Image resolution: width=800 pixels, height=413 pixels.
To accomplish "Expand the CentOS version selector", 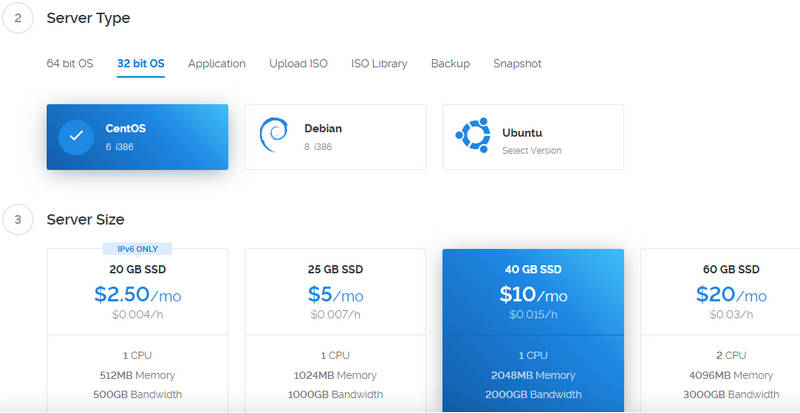I will [x=119, y=146].
